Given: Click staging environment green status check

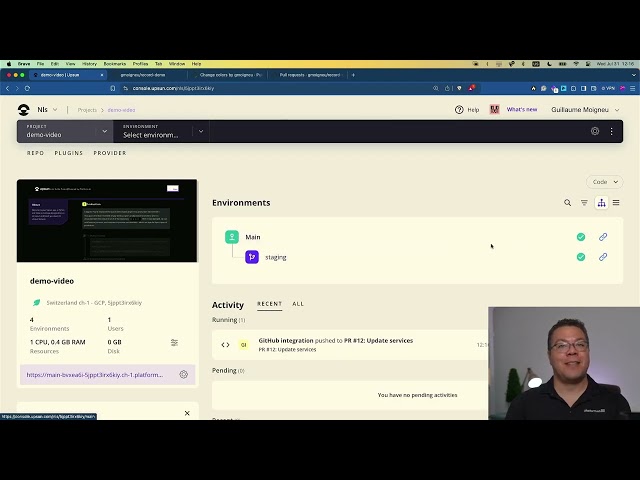Looking at the screenshot, I should 581,257.
